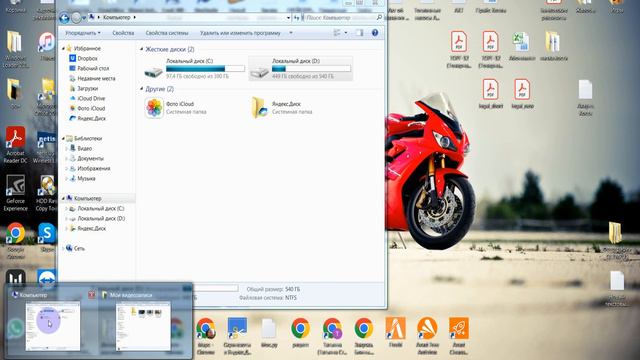Select Локальный диск (D:) in the tree

tap(97, 218)
